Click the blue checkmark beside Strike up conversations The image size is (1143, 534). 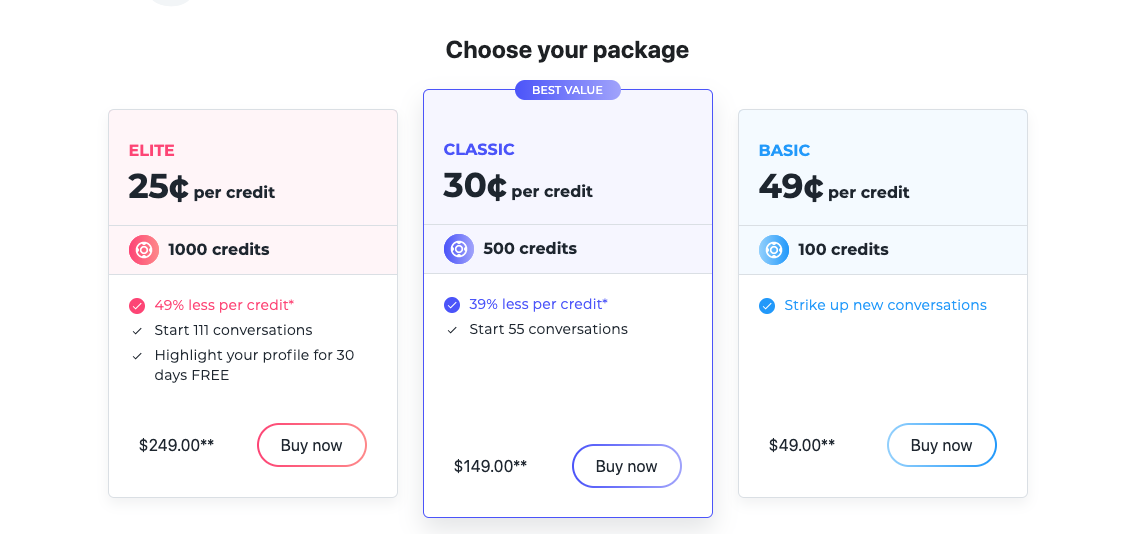767,306
